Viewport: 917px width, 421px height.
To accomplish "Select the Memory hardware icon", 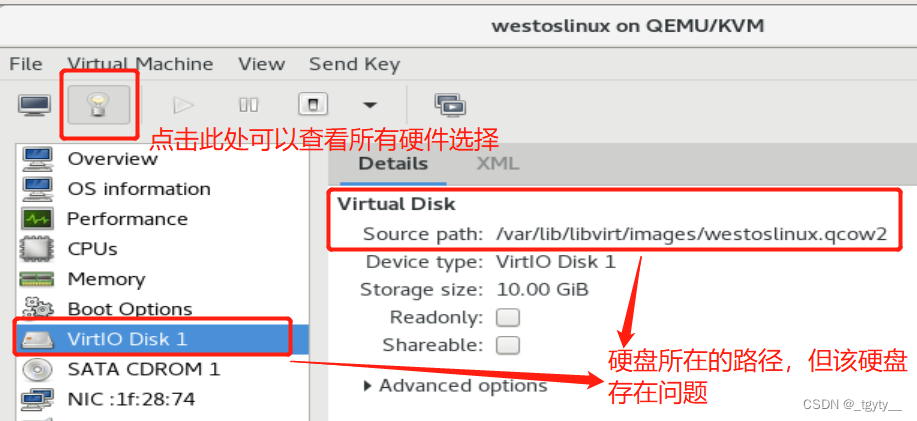I will (38, 279).
